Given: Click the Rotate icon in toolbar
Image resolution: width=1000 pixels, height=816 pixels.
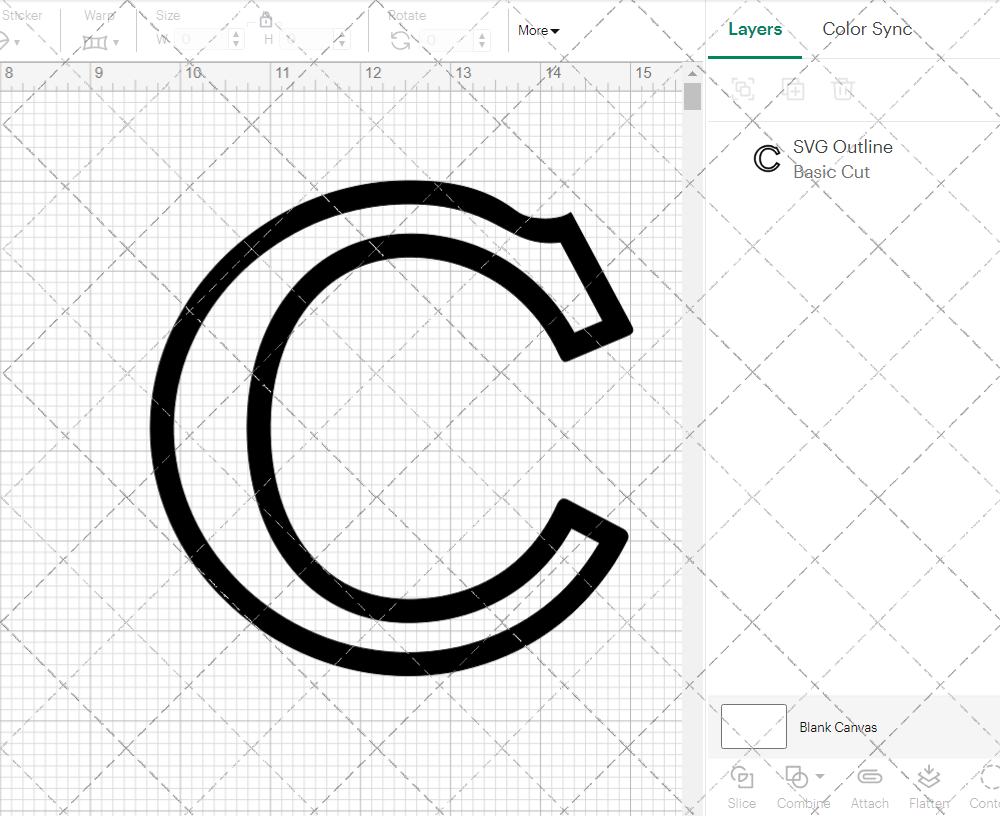Looking at the screenshot, I should coord(400,40).
